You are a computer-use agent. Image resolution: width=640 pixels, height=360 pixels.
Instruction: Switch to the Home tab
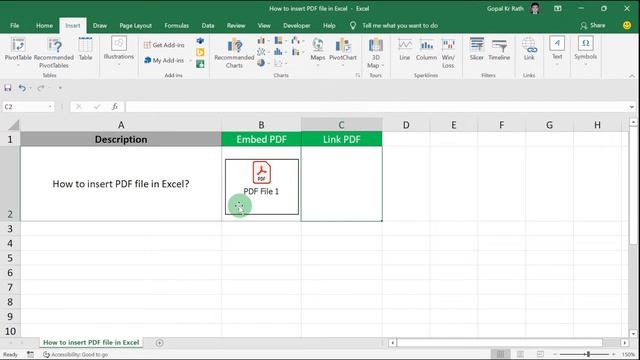[x=44, y=25]
